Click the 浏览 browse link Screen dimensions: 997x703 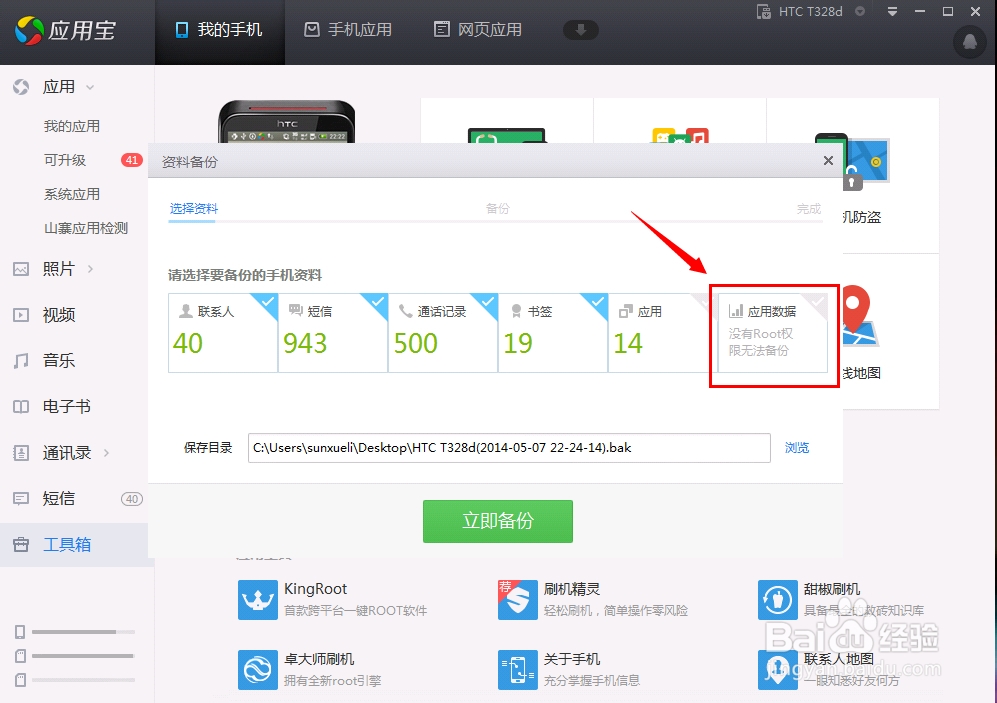pos(797,447)
